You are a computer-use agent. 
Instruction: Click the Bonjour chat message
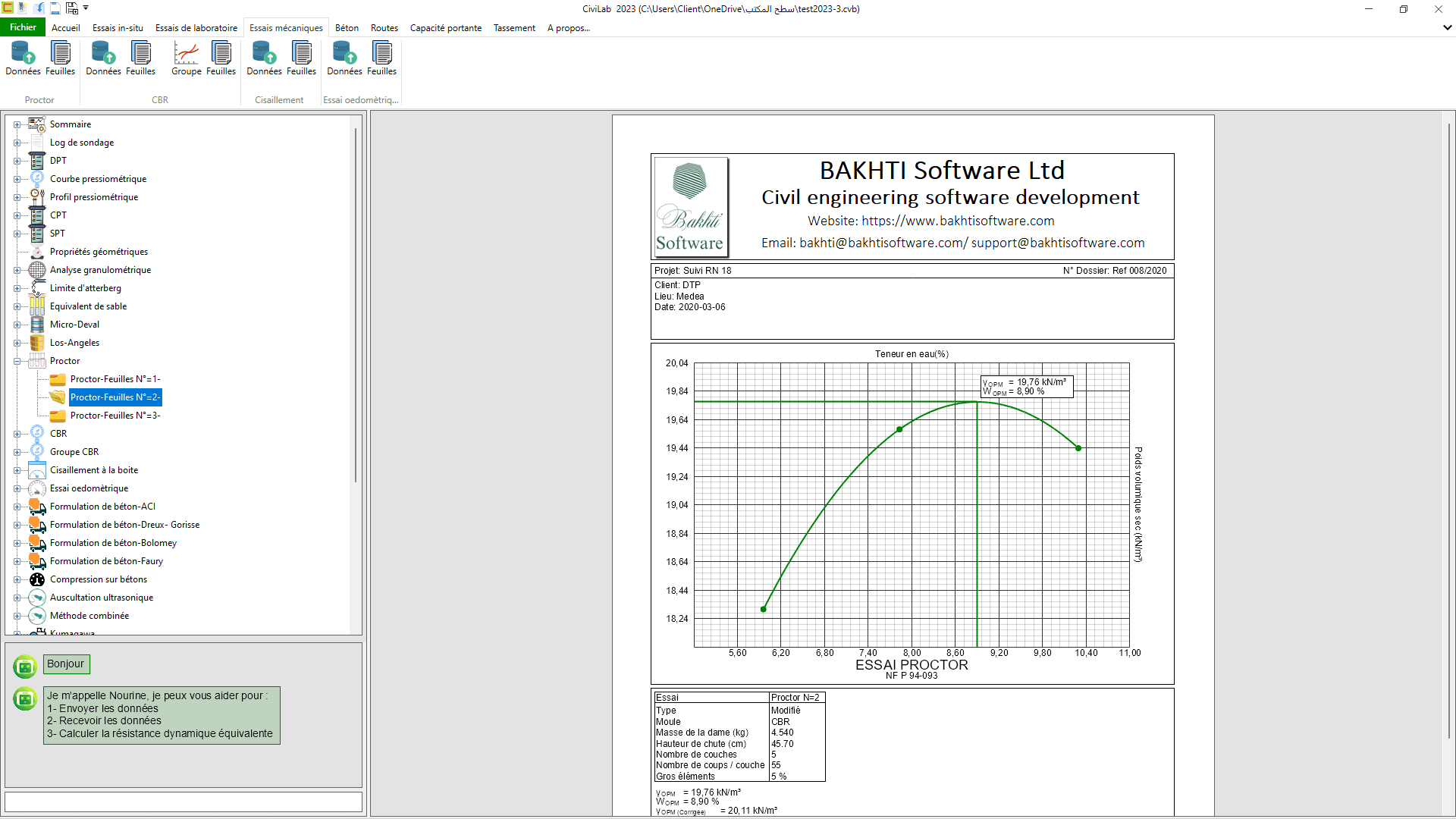click(x=66, y=664)
